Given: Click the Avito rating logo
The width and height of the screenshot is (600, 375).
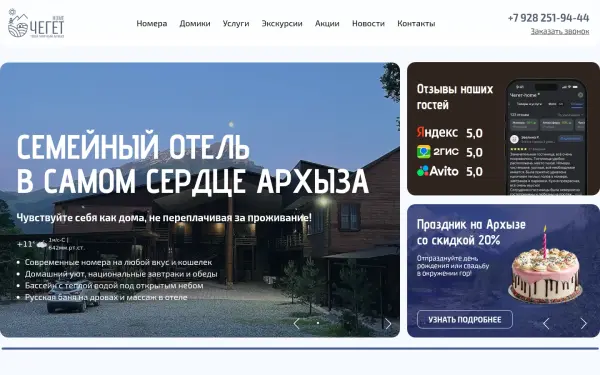Looking at the screenshot, I should click(437, 171).
